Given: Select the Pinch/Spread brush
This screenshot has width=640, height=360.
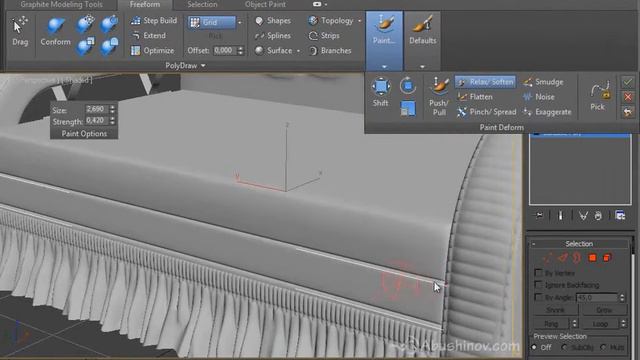Looking at the screenshot, I should point(487,112).
